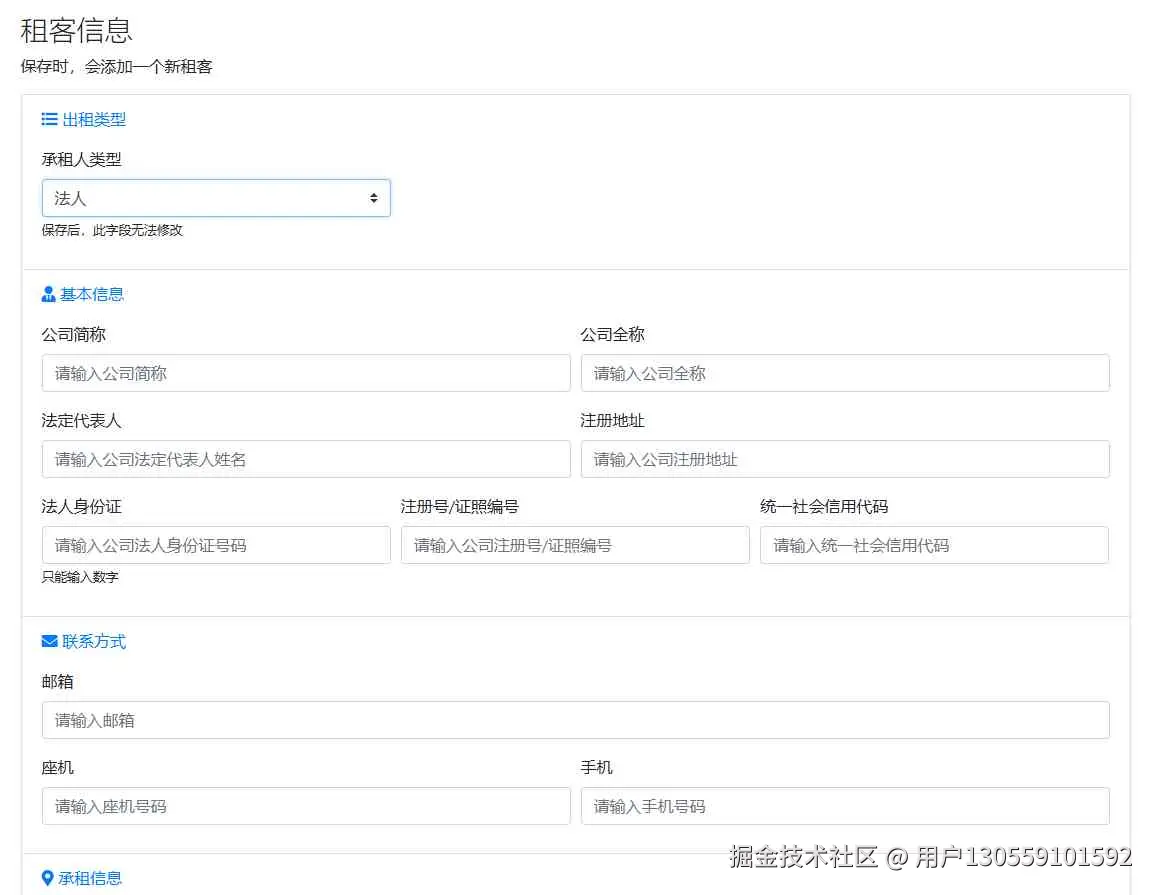Click the 座机 label

[58, 767]
